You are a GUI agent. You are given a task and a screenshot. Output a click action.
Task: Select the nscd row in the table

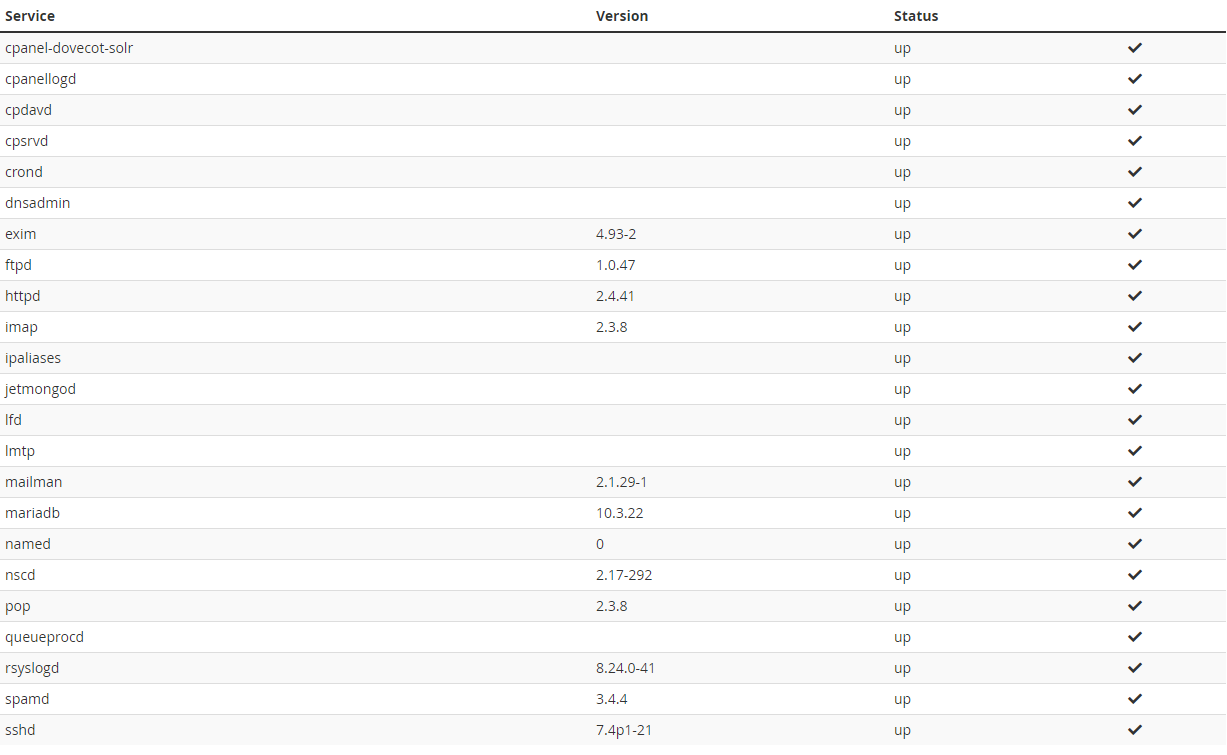[x=20, y=574]
